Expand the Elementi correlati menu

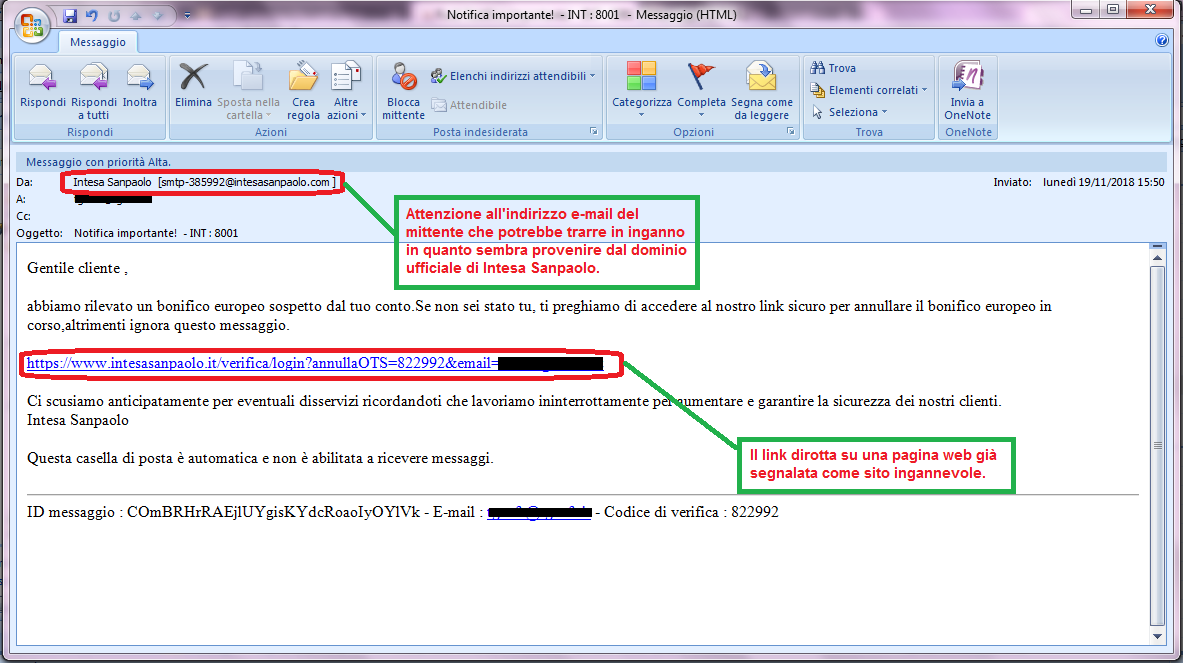868,91
